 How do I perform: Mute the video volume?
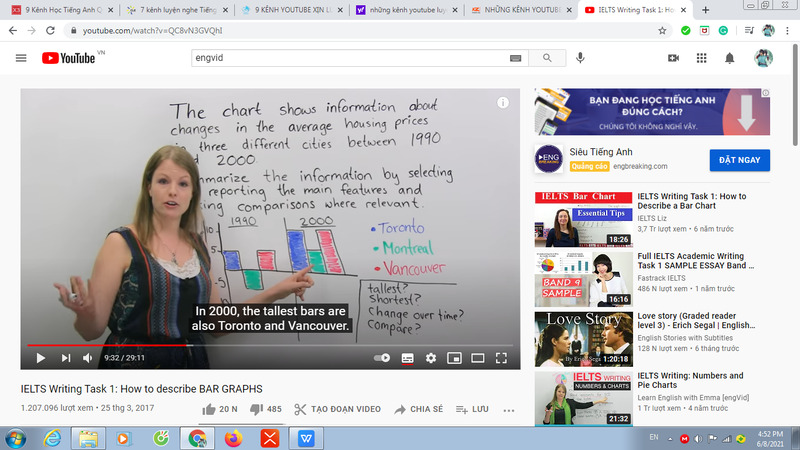[88, 358]
